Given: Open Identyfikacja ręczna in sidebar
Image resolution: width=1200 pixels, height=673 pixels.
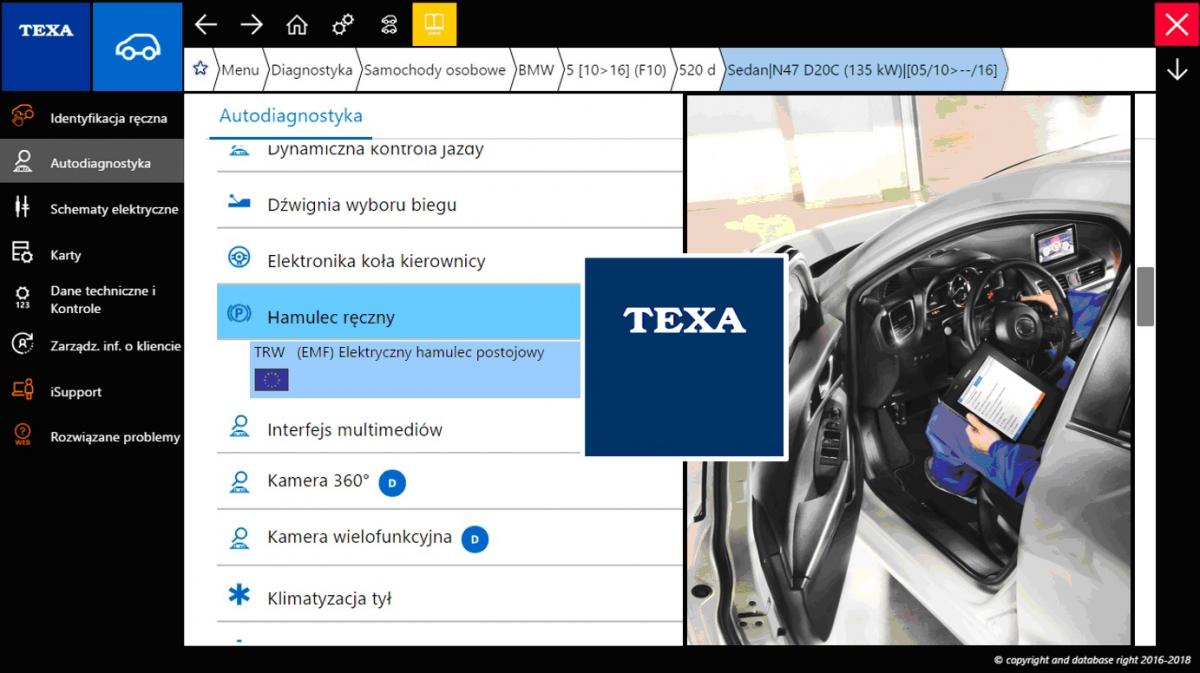Looking at the screenshot, I should click(x=108, y=118).
